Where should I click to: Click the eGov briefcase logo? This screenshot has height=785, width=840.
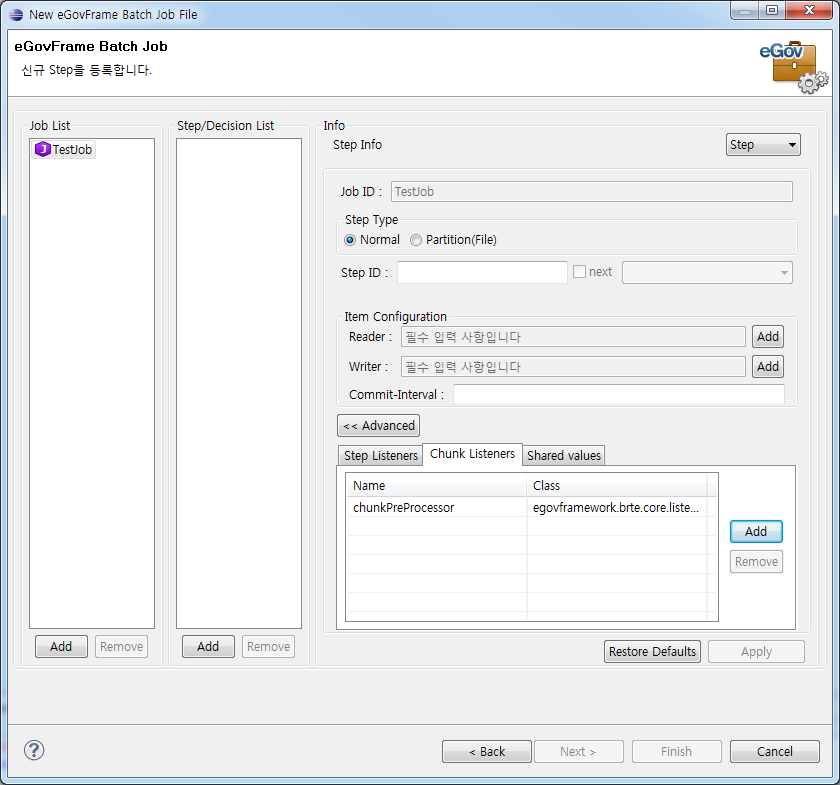[794, 66]
